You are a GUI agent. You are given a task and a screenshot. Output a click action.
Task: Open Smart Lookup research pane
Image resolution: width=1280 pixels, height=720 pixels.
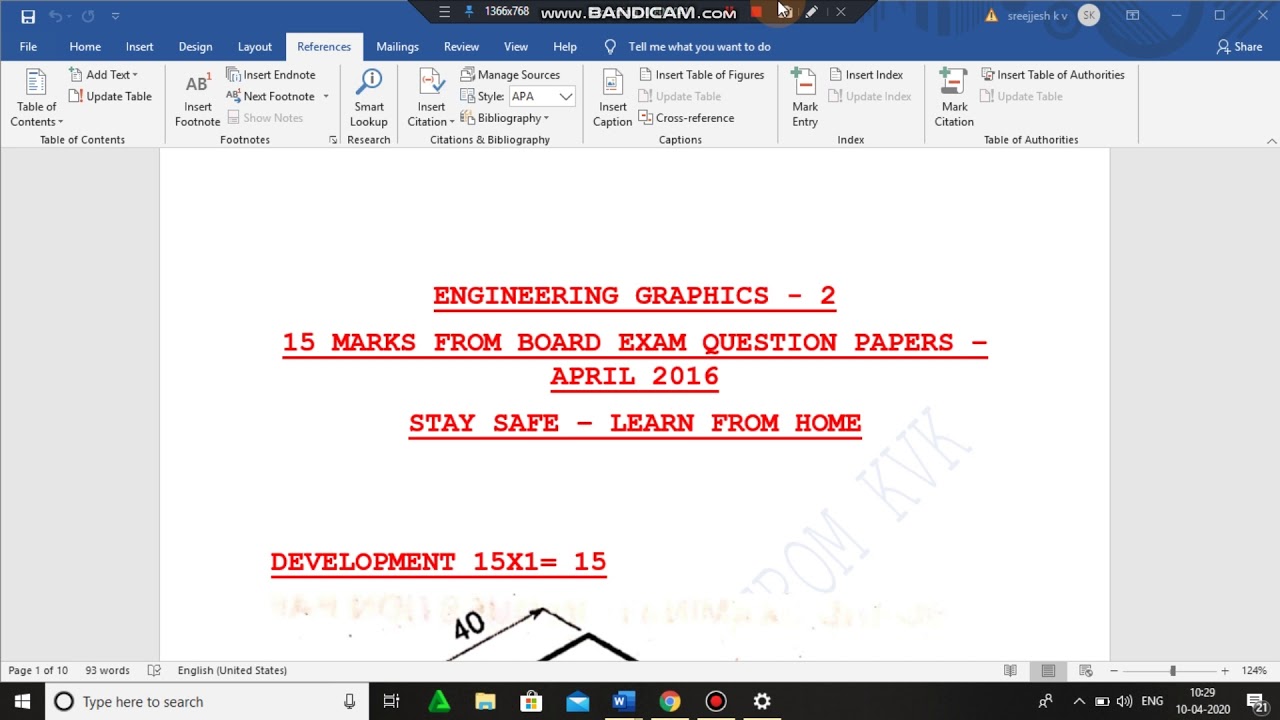pyautogui.click(x=369, y=98)
